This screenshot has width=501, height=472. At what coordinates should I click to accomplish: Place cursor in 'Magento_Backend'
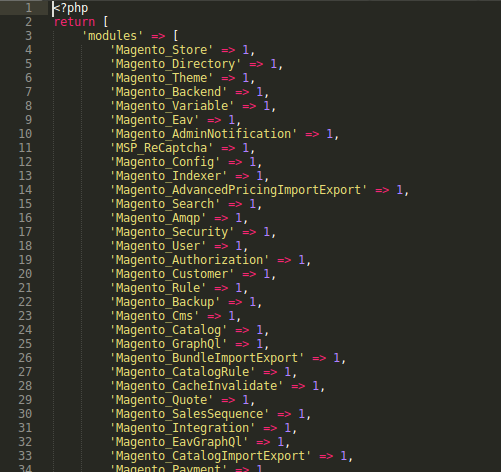click(169, 92)
